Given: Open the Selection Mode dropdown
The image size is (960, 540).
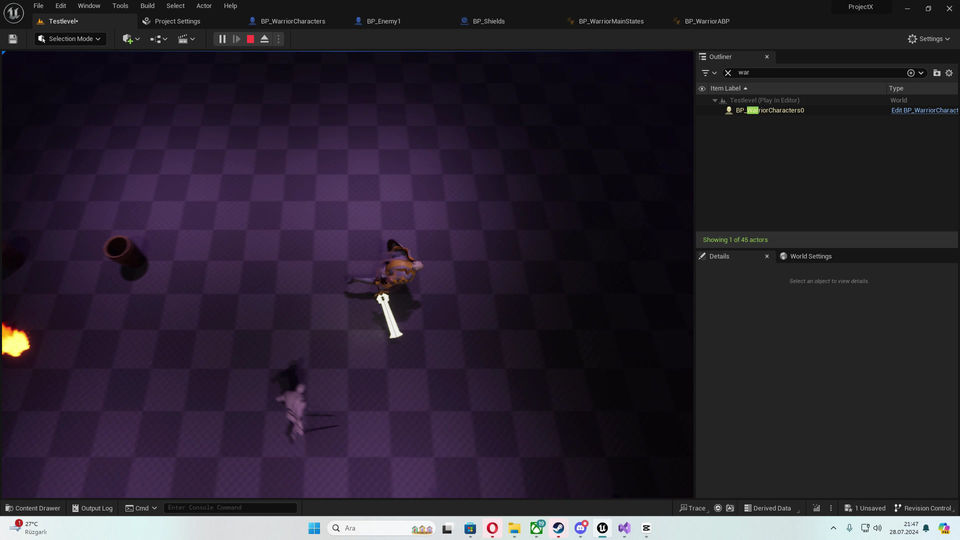Looking at the screenshot, I should [69, 39].
